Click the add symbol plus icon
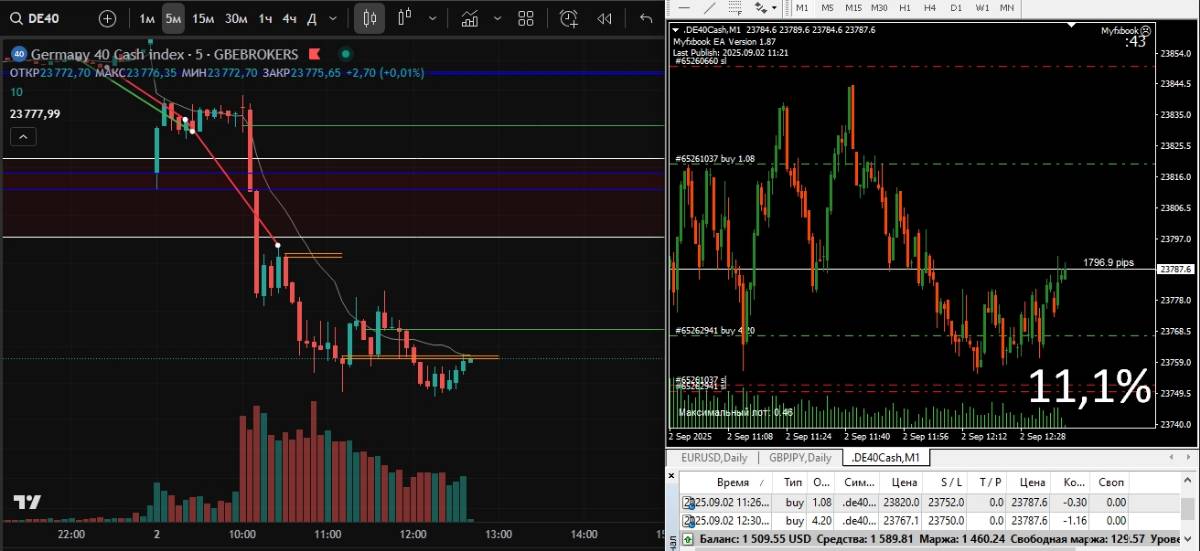 107,18
